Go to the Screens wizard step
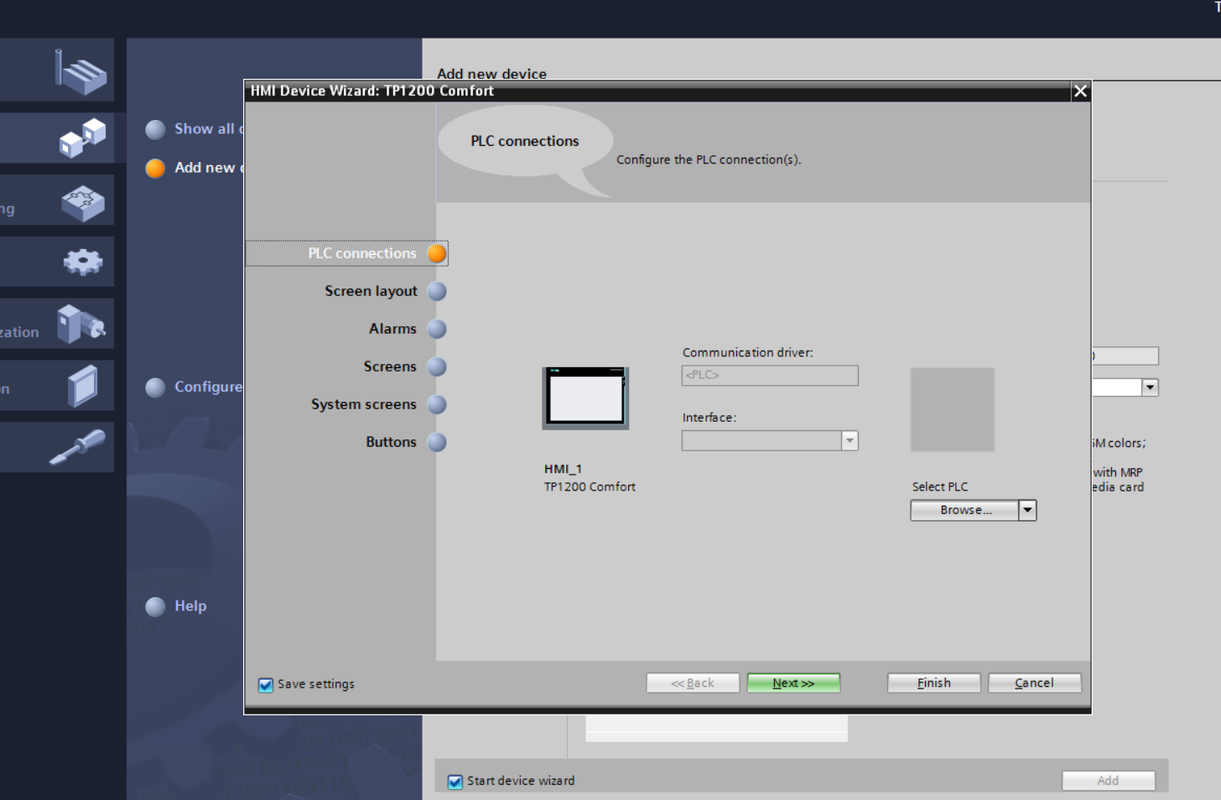The image size is (1221, 800). point(390,367)
